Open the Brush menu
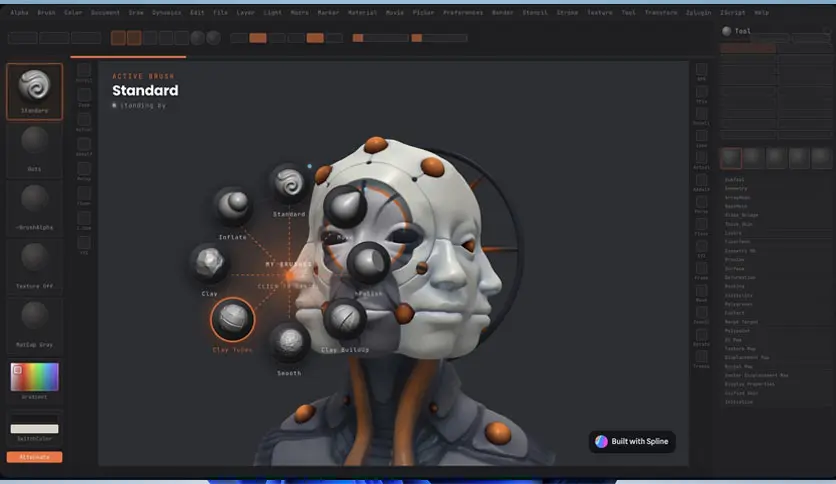Viewport: 836px width, 484px height. tap(46, 12)
